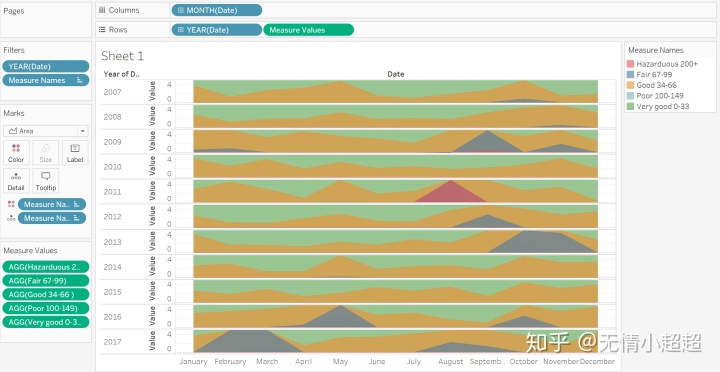Viewport: 720px width, 372px height.
Task: Click the Poor 100-149 legend color swatch
Action: 631,96
